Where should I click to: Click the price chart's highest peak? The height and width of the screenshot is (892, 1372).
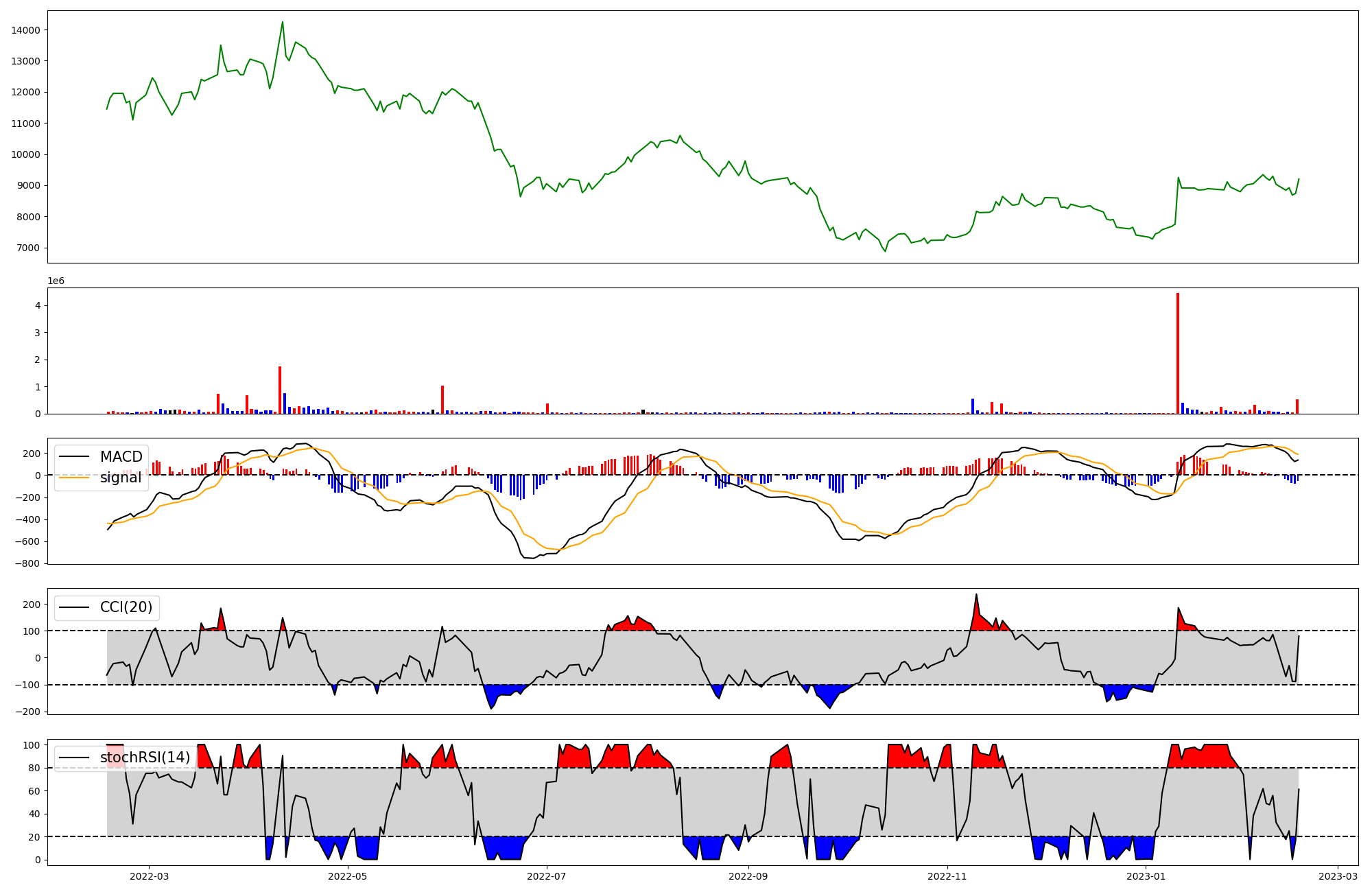[283, 22]
